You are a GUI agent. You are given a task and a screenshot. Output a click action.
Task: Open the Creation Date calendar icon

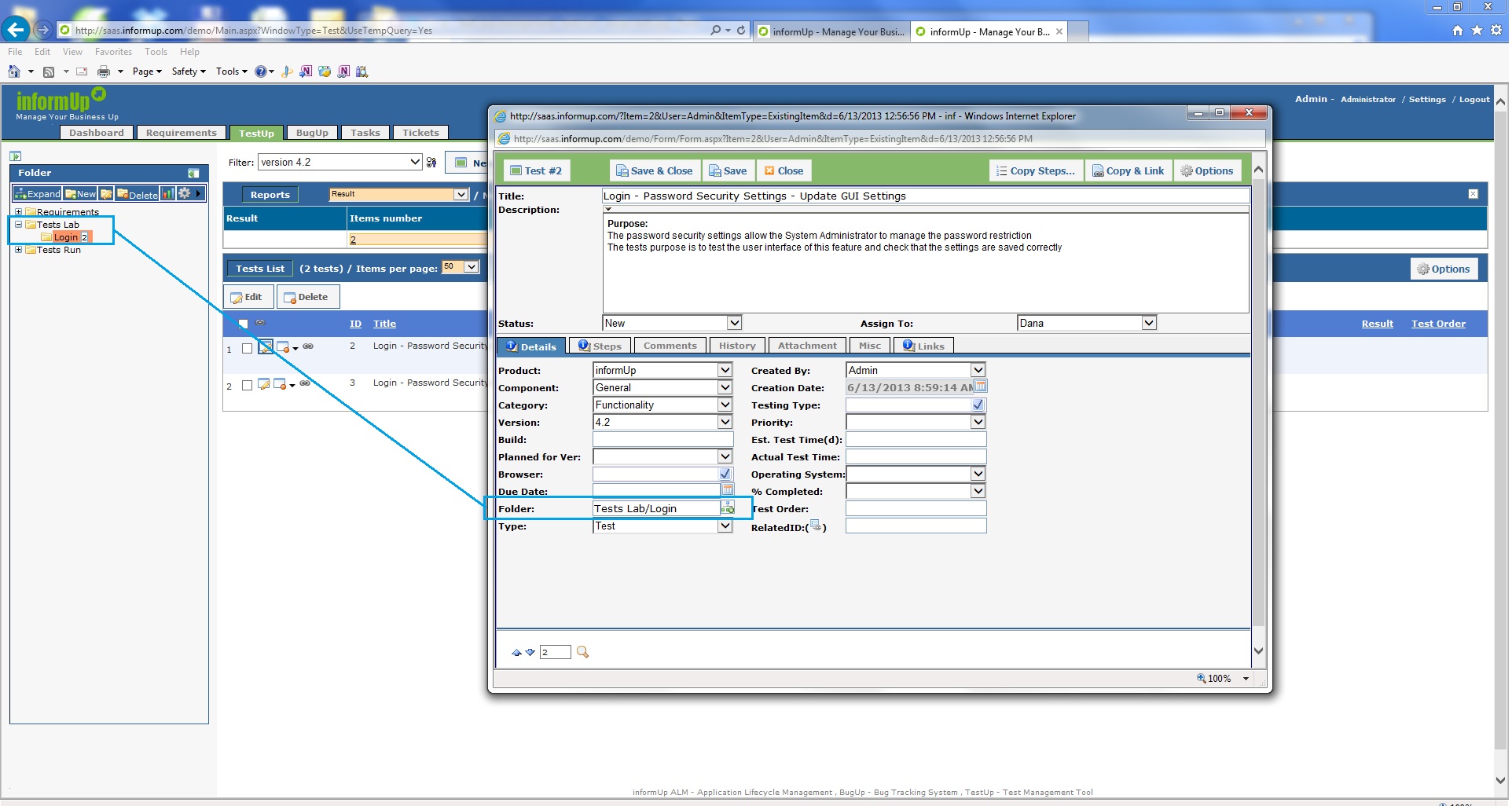pos(981,386)
